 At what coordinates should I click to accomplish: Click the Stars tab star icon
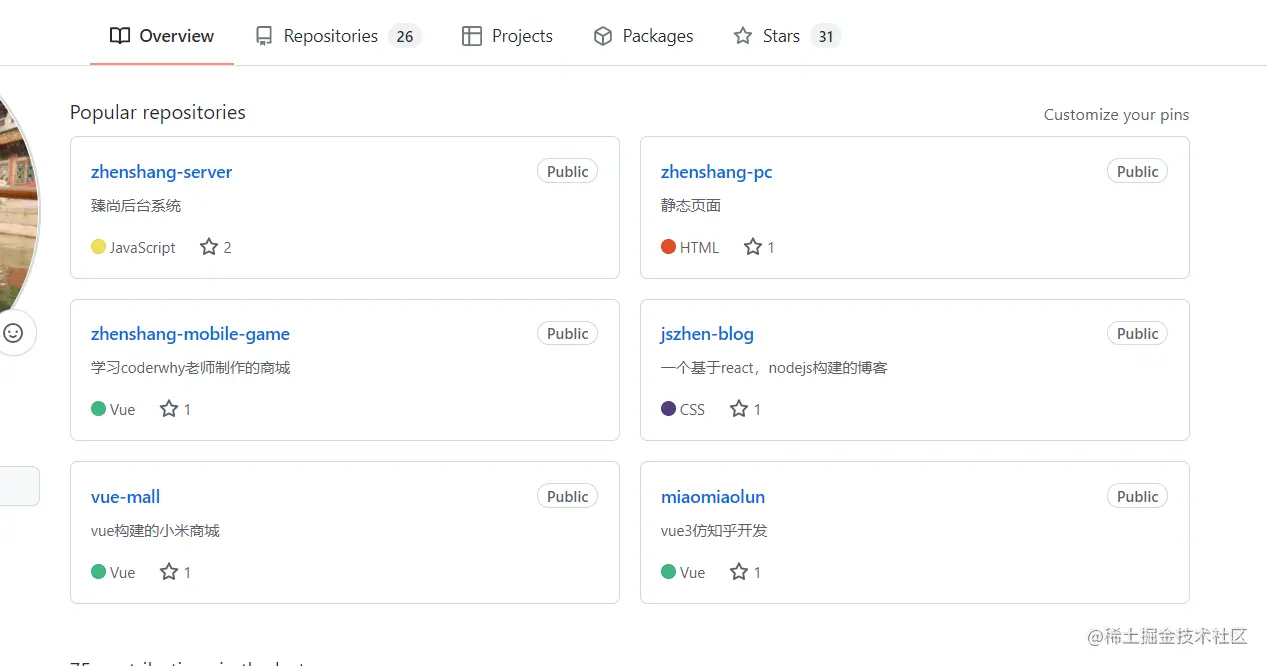(x=743, y=36)
